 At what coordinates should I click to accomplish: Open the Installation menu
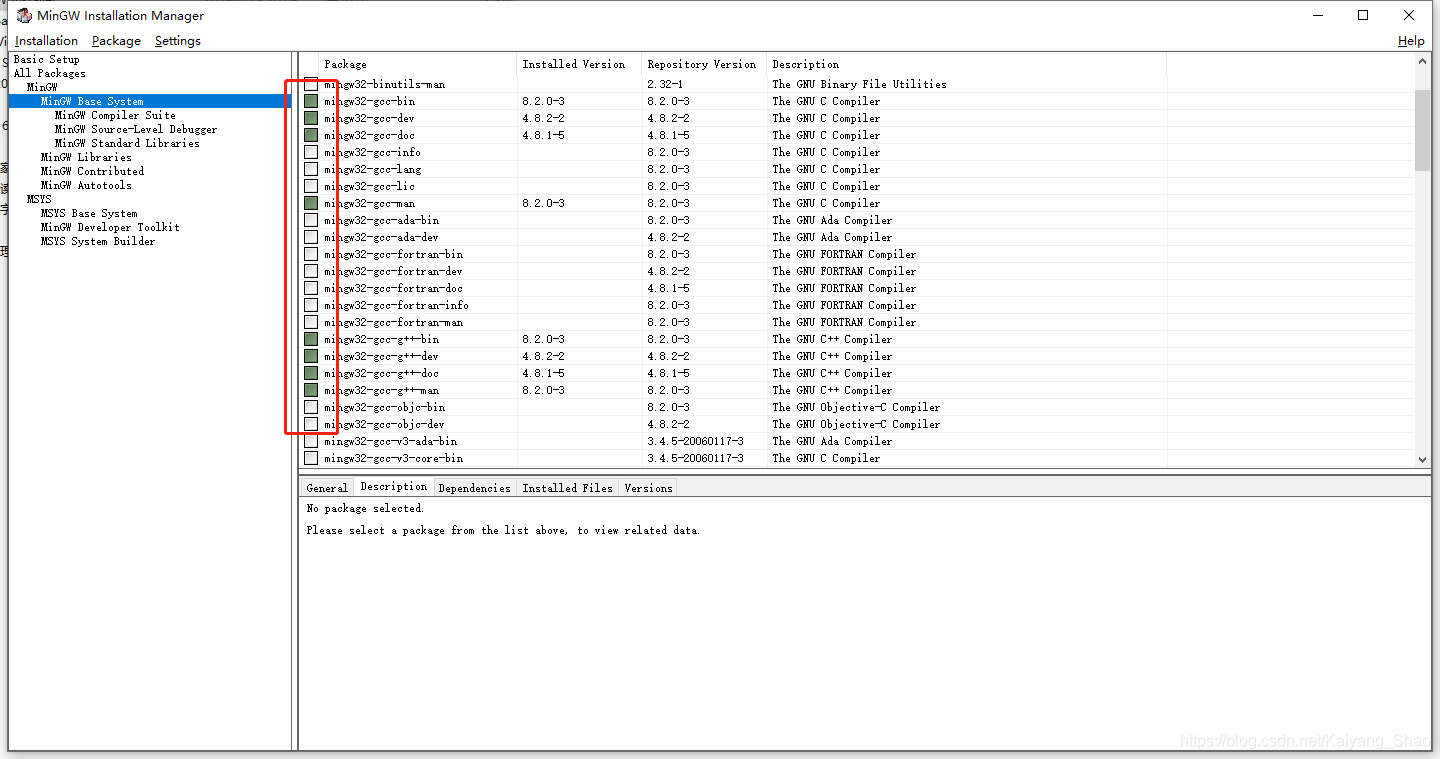(x=46, y=41)
